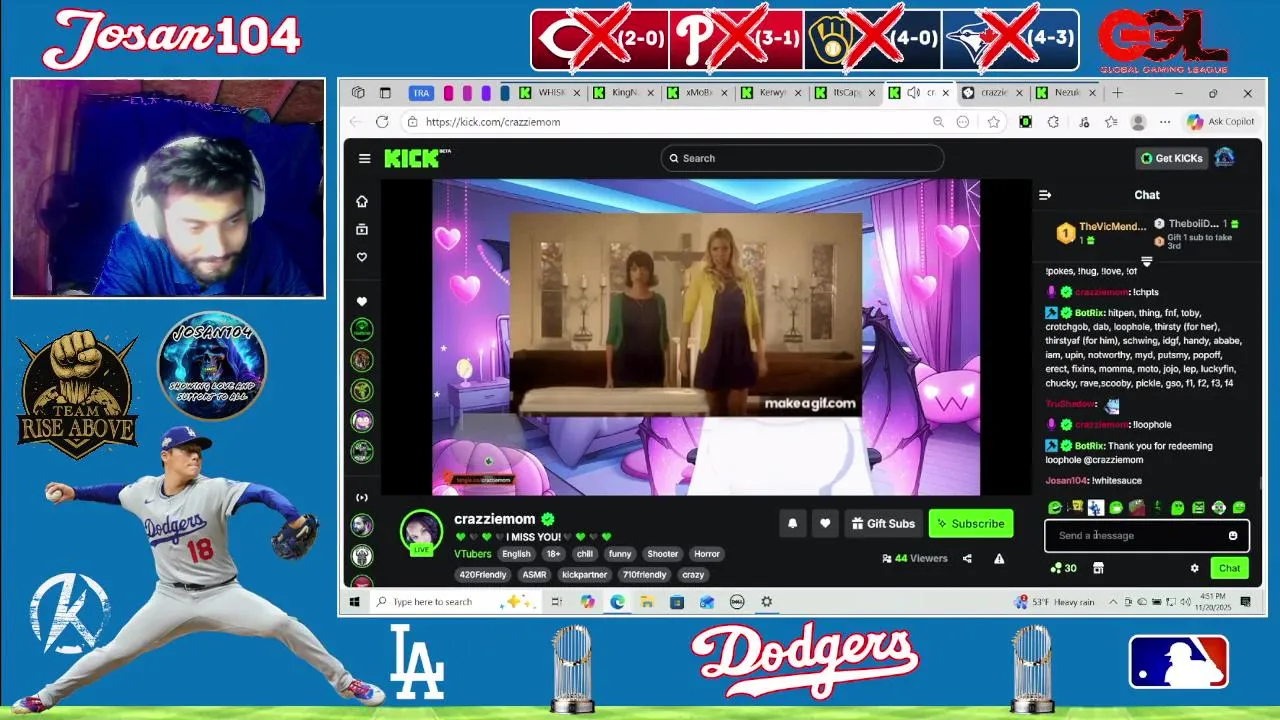Open the Browse icon in Kick sidebar

point(362,229)
